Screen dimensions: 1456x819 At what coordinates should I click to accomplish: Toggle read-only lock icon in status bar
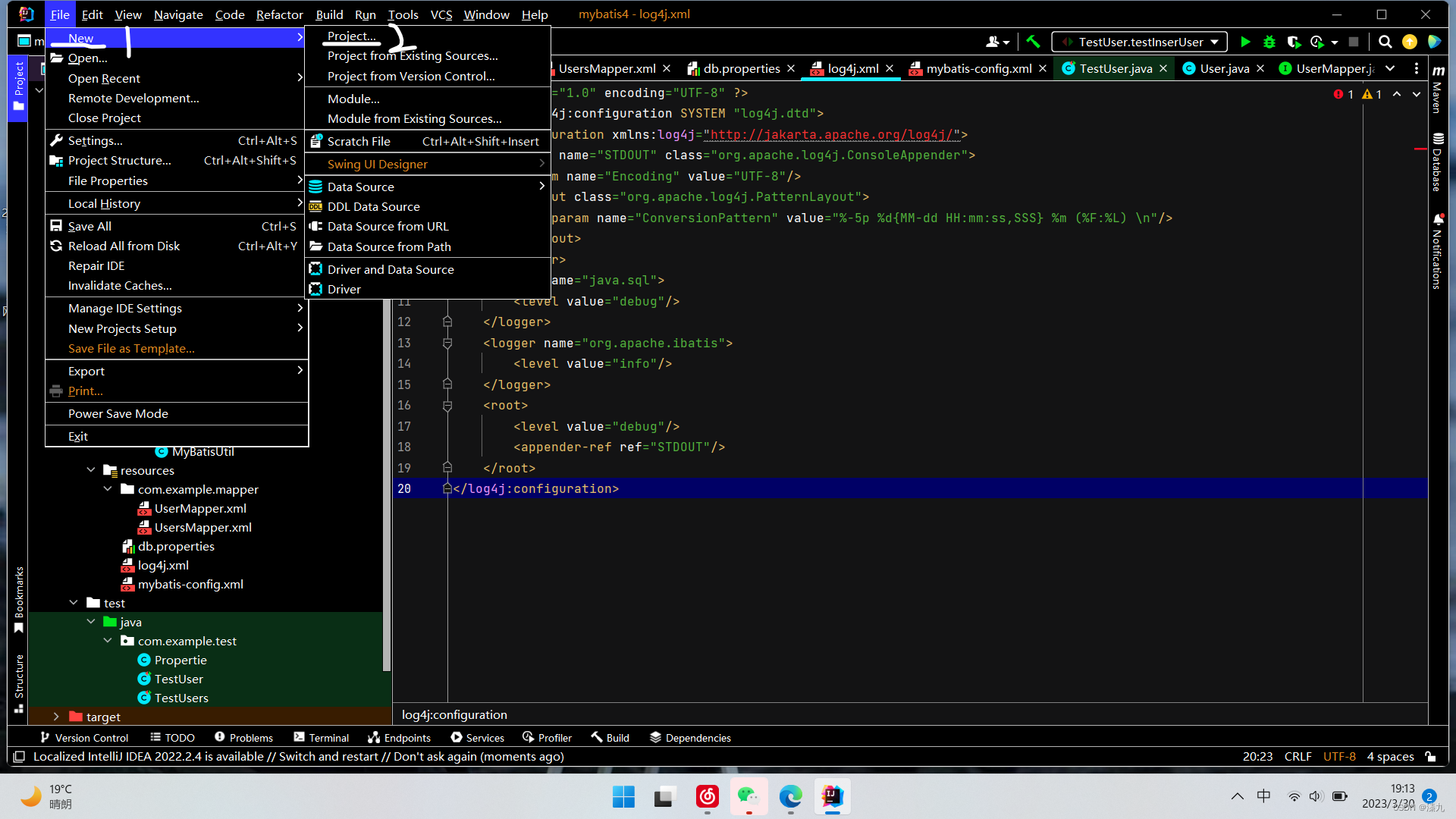(x=1430, y=757)
